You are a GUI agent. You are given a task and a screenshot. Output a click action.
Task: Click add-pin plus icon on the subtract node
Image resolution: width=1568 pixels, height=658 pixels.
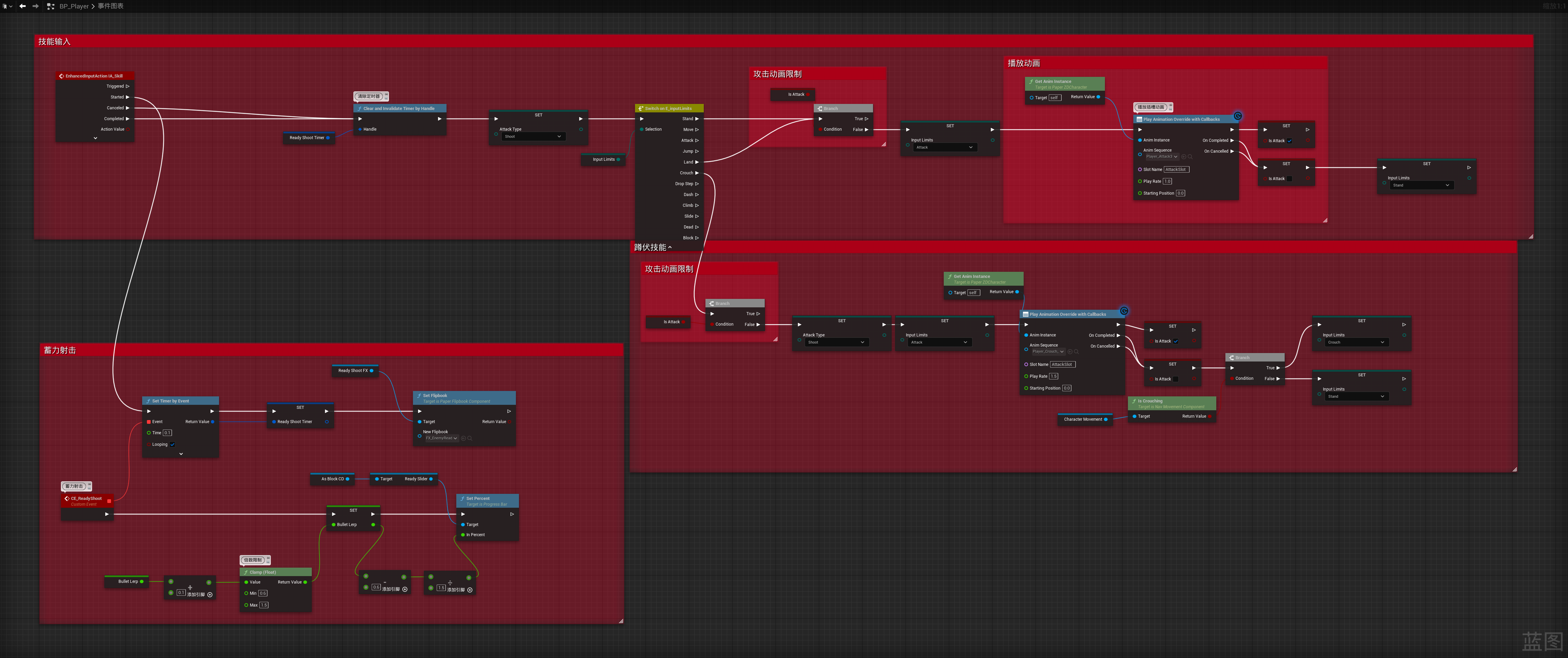405,589
